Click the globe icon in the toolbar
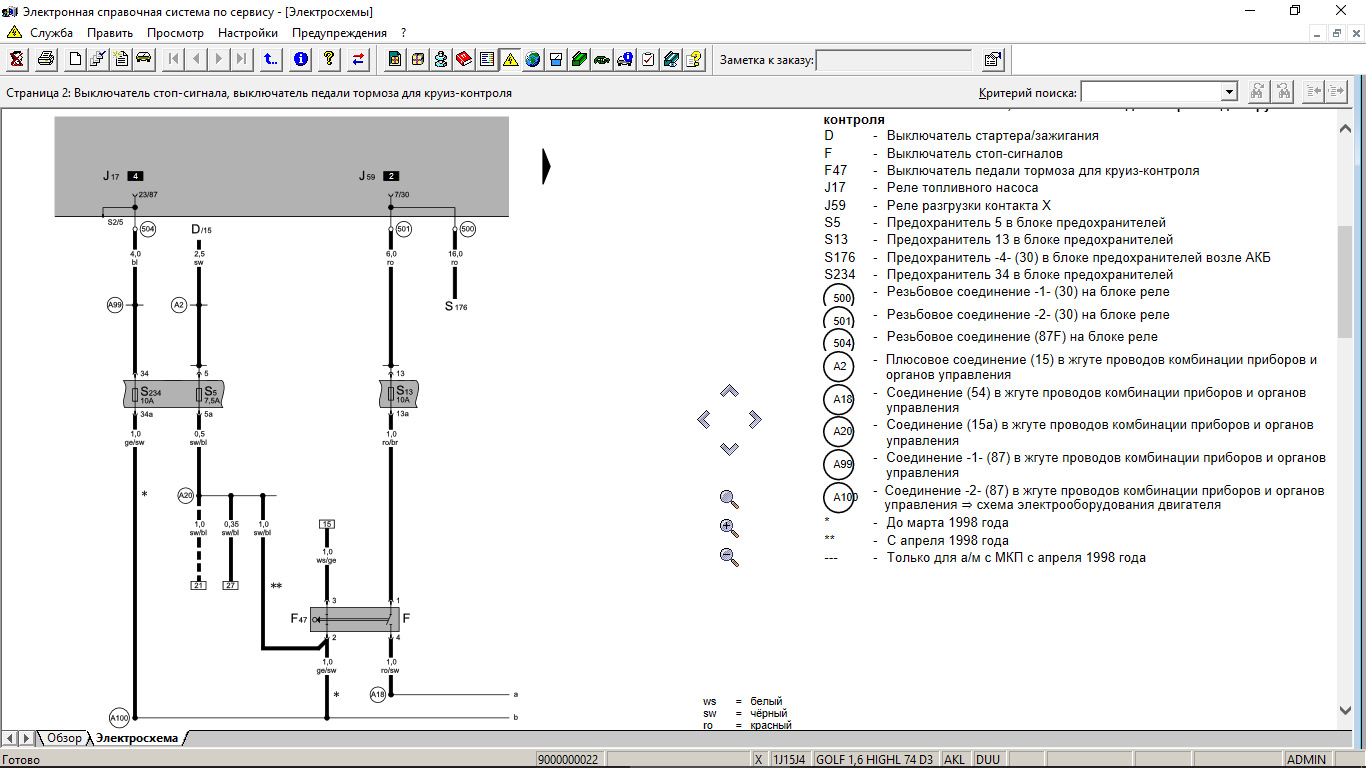Screen dimensions: 1366x768 pyautogui.click(x=533, y=59)
